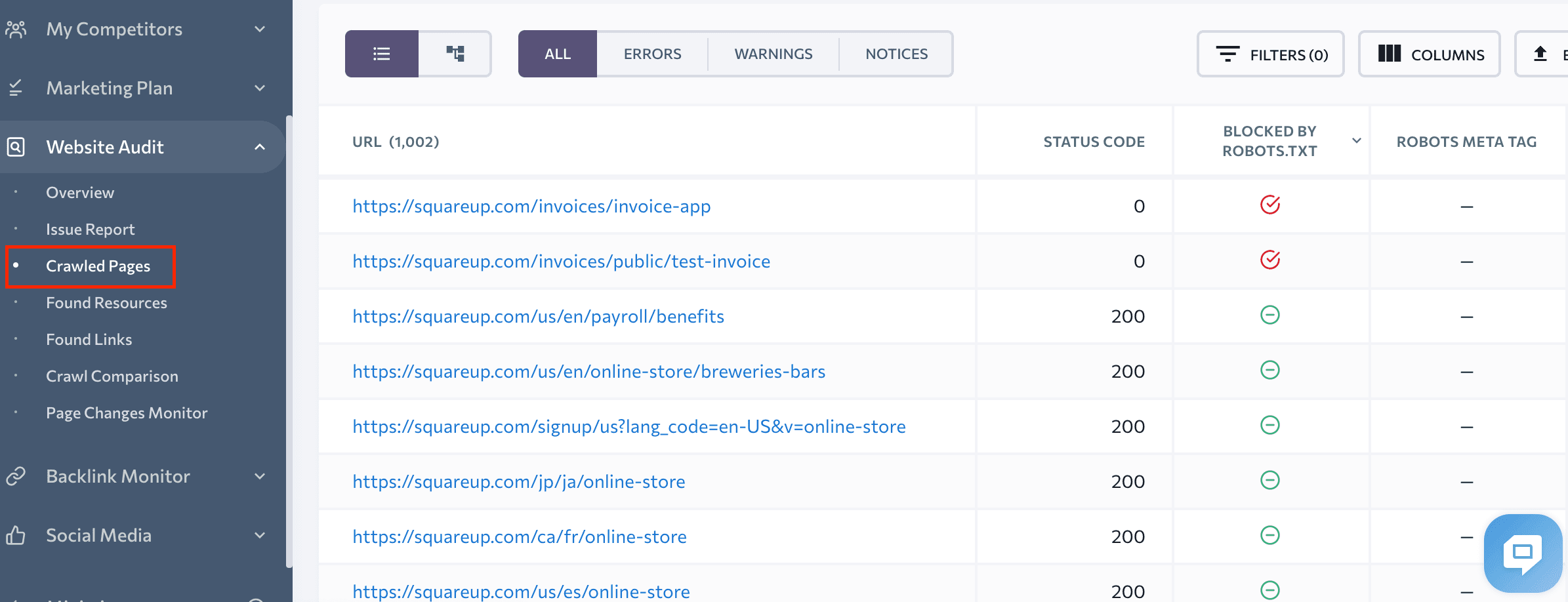Click the ROBOTS META TAG column header
Viewport: 1568px width, 602px height.
point(1466,142)
